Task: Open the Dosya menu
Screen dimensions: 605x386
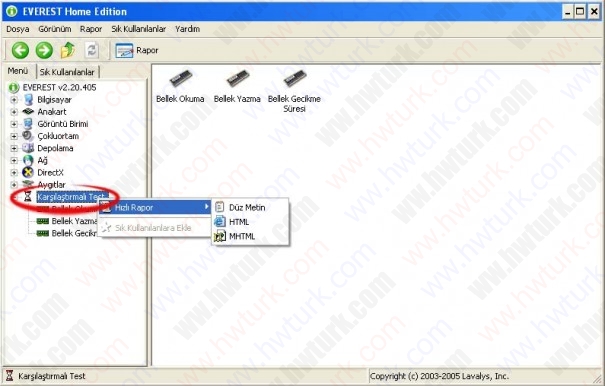Action: point(18,29)
